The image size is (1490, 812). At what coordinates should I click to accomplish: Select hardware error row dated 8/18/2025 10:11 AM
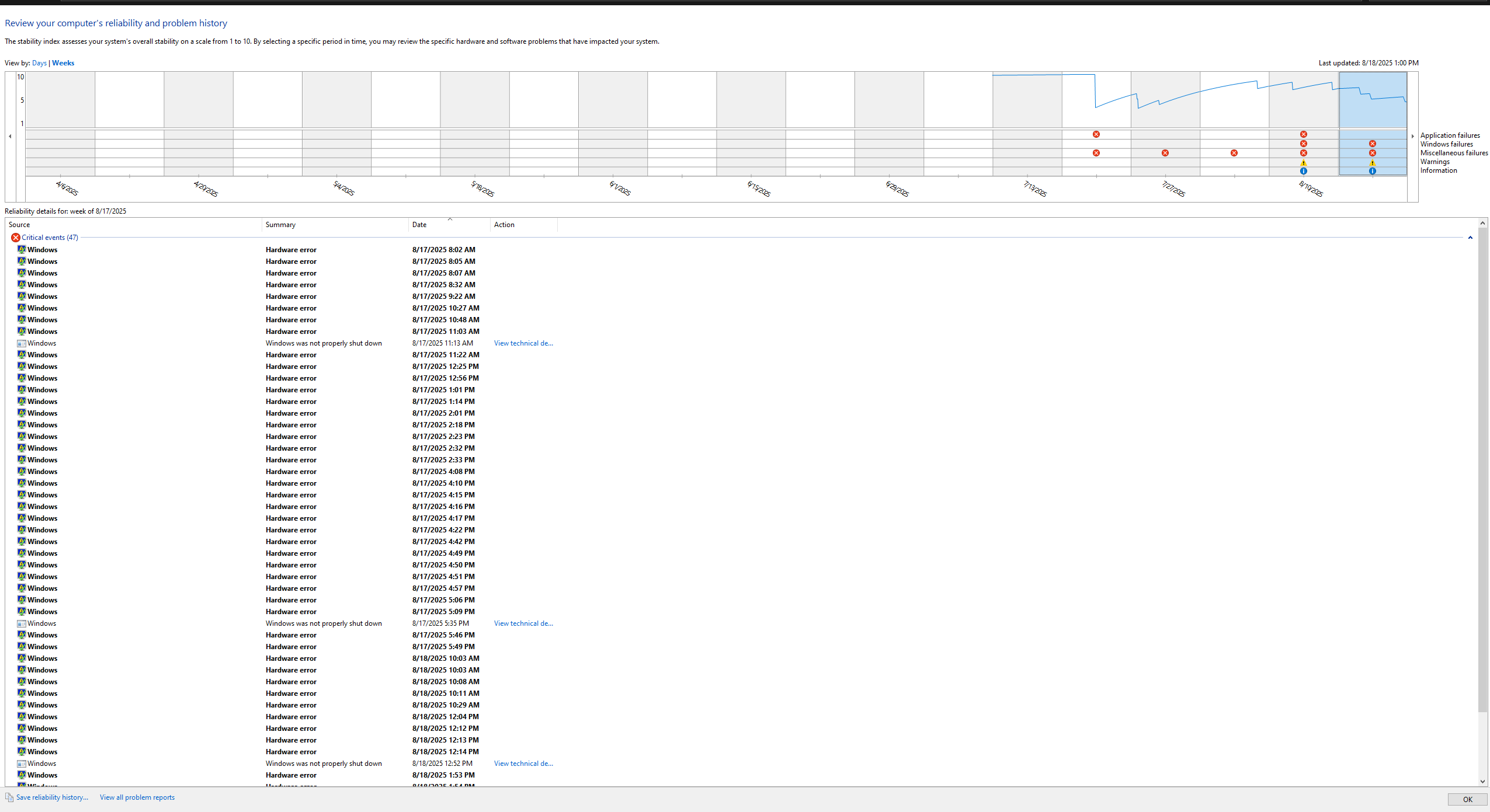pos(741,693)
